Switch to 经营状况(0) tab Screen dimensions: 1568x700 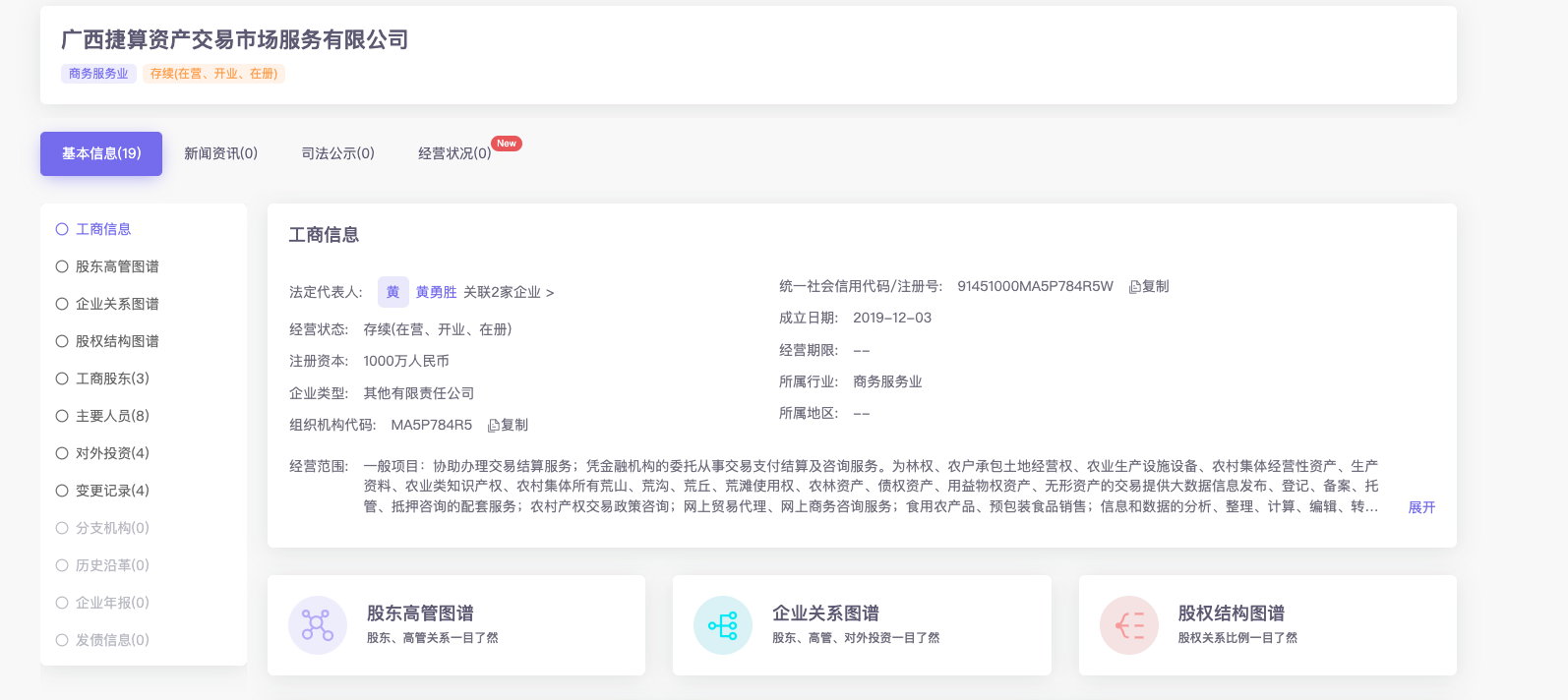(454, 153)
